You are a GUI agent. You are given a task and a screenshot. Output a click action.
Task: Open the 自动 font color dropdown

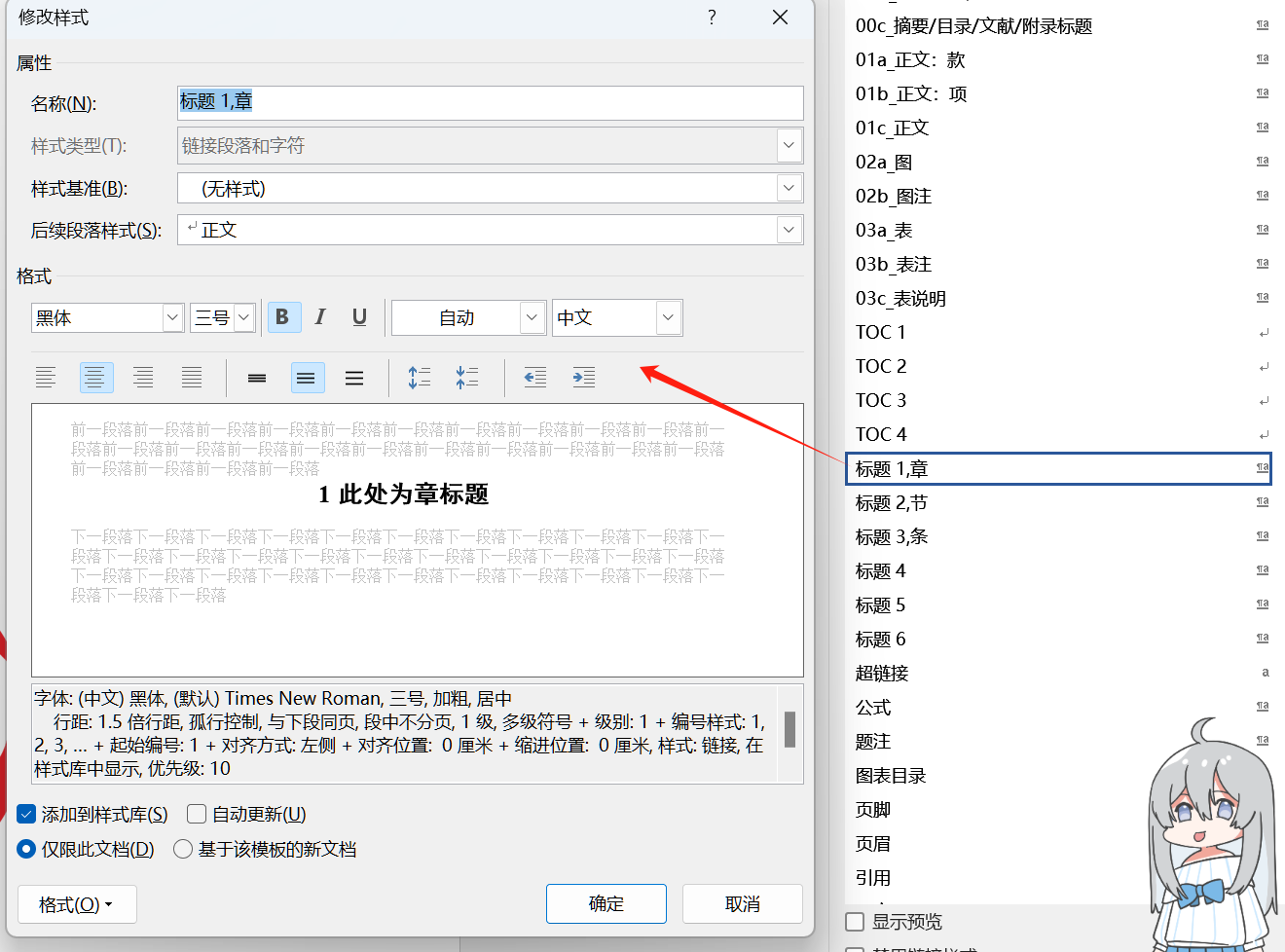(532, 317)
